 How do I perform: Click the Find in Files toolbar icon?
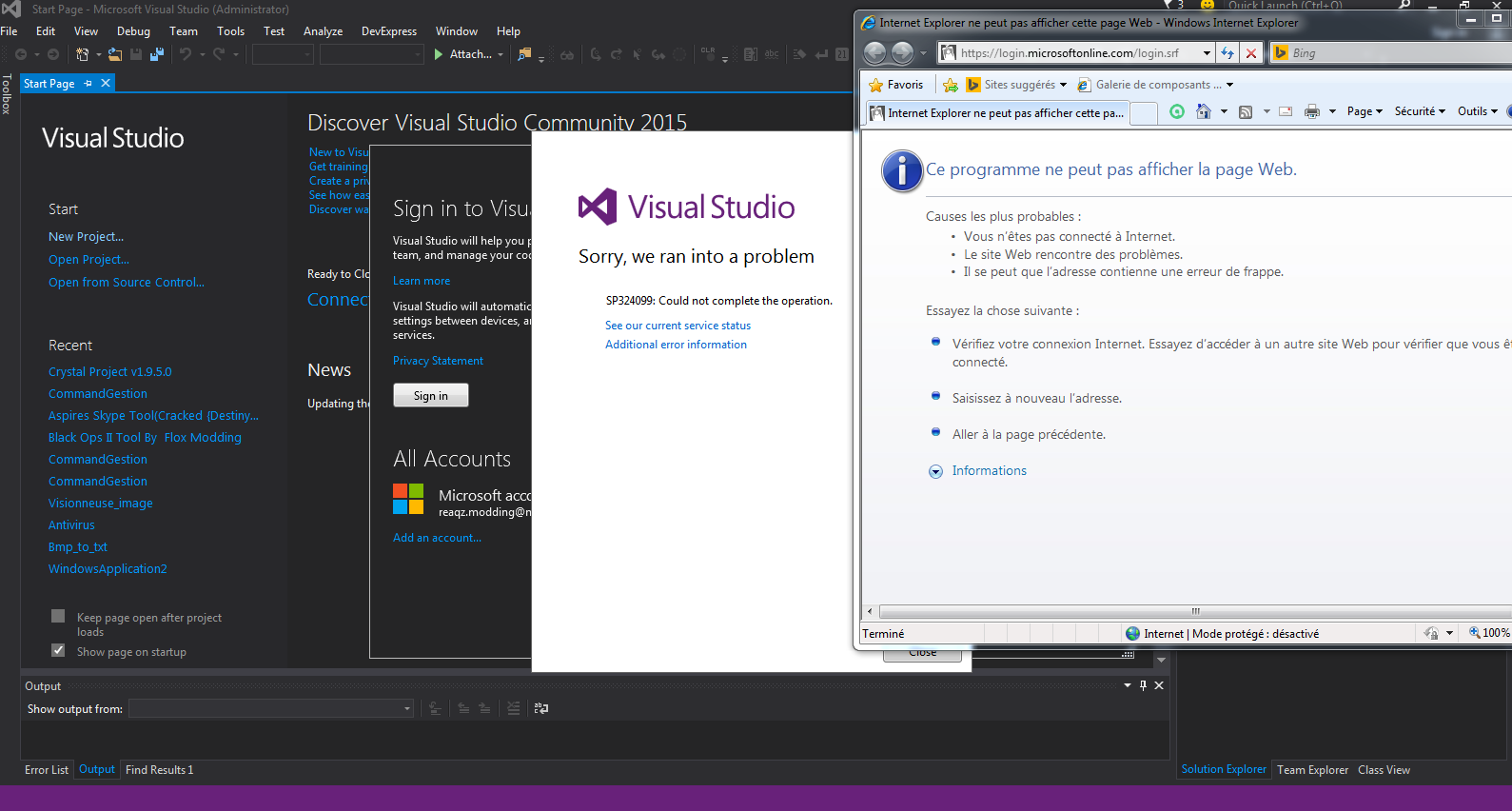click(x=524, y=54)
